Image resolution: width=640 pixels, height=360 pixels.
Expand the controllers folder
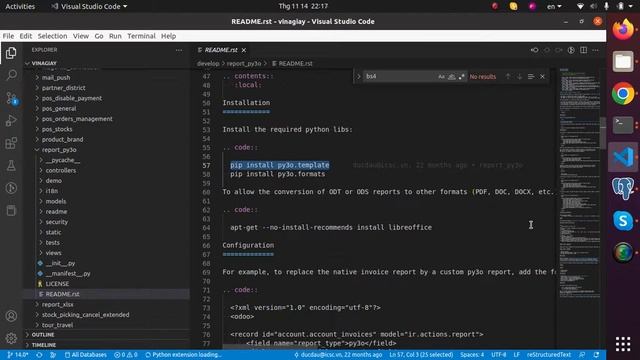pyautogui.click(x=61, y=170)
